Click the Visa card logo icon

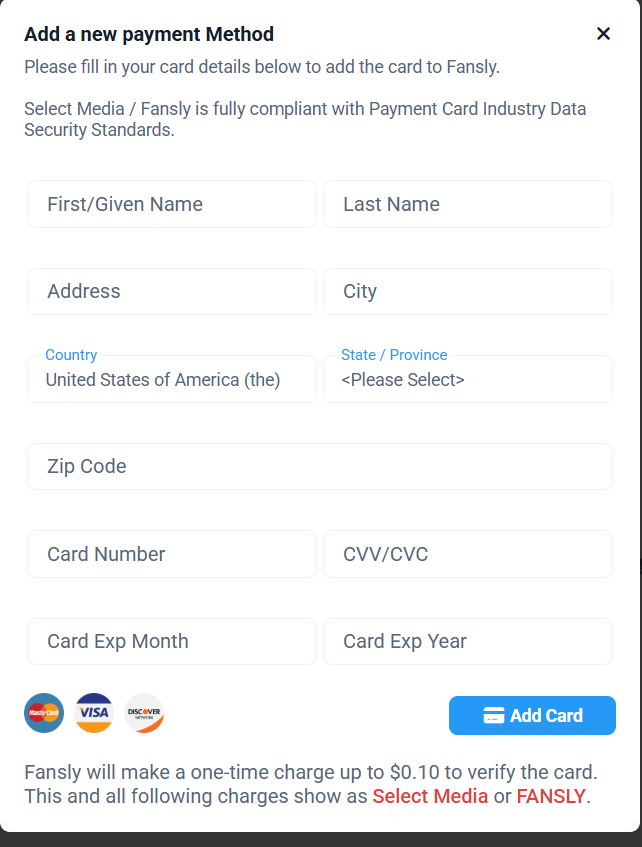94,713
